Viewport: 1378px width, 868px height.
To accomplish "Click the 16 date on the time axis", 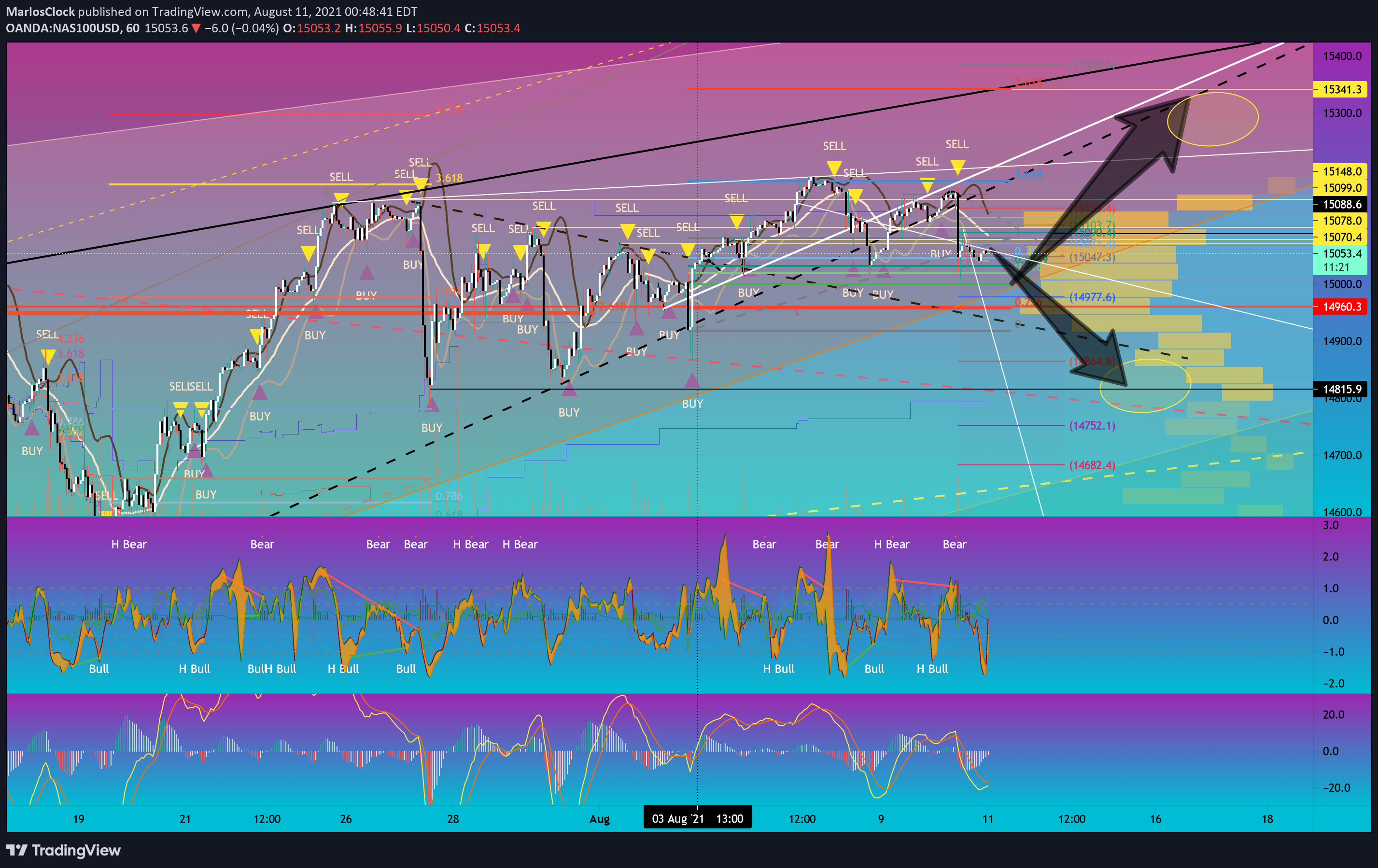I will 1155,819.
